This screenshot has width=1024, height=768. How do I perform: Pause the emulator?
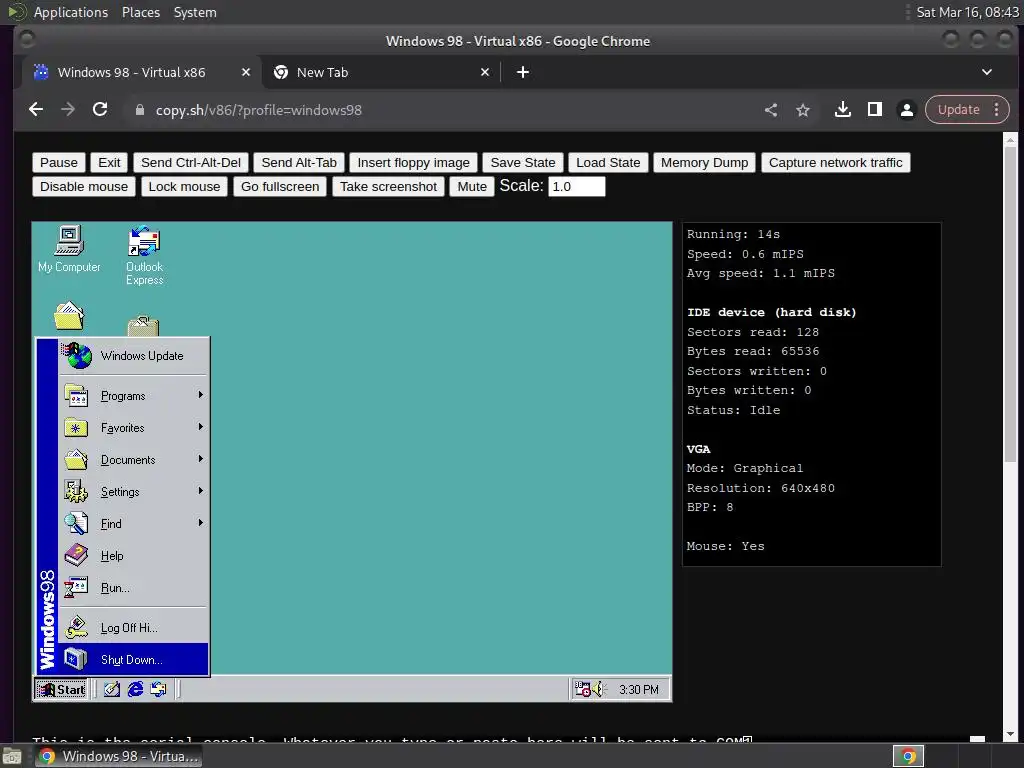(59, 163)
